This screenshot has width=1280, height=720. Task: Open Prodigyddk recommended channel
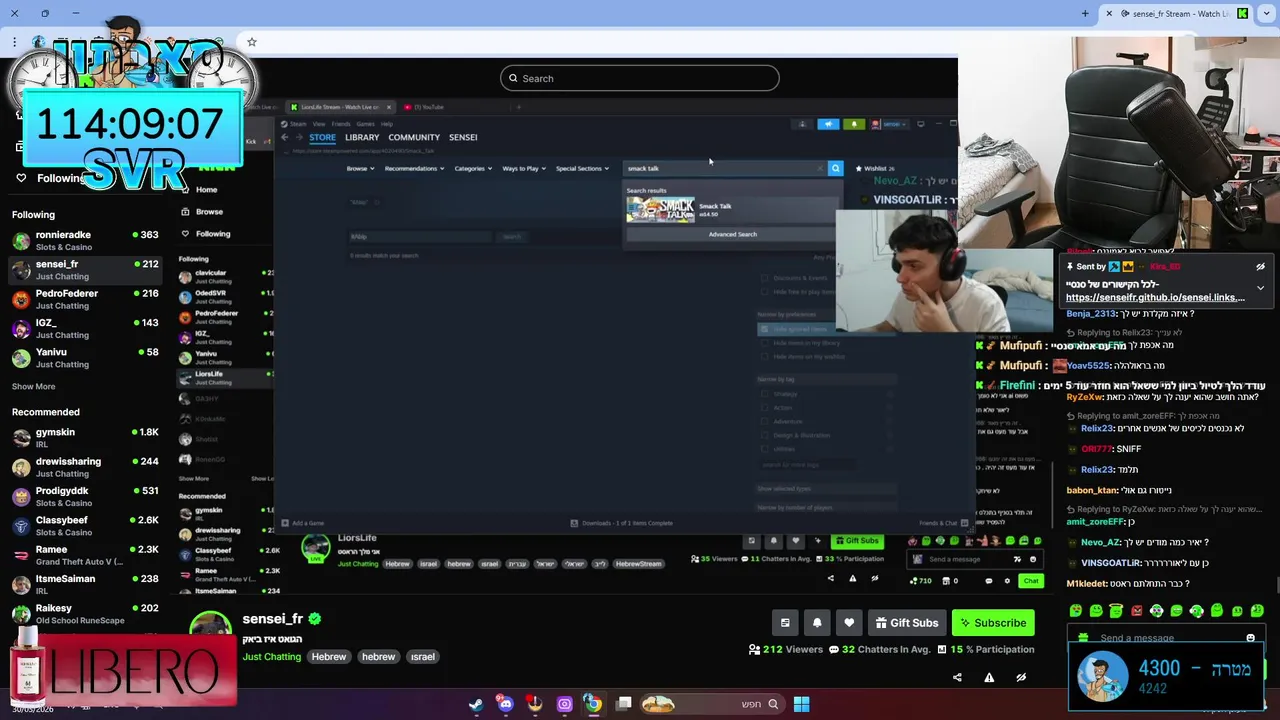[x=85, y=496]
